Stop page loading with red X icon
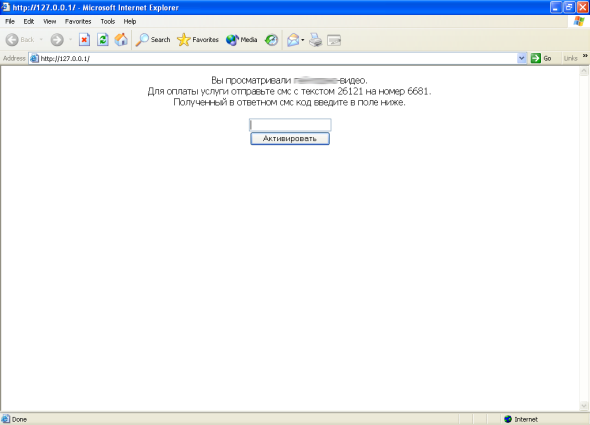Screen dimensions: 590x425 (x=84, y=40)
